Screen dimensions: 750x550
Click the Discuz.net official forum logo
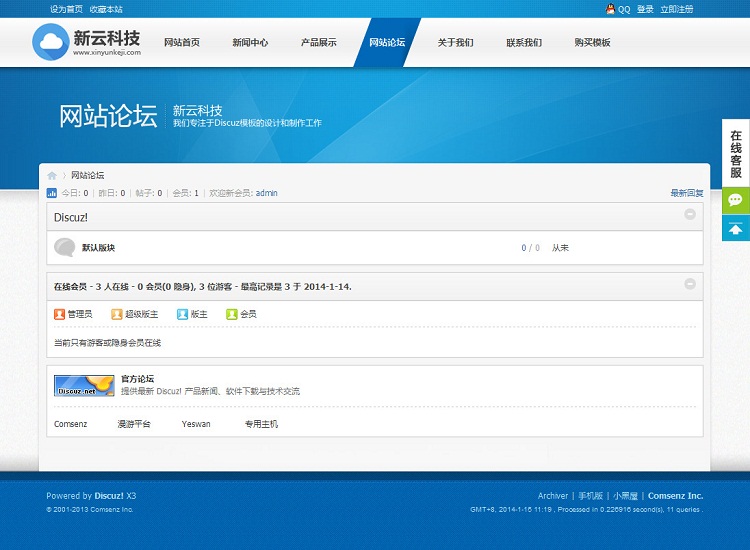tap(83, 385)
